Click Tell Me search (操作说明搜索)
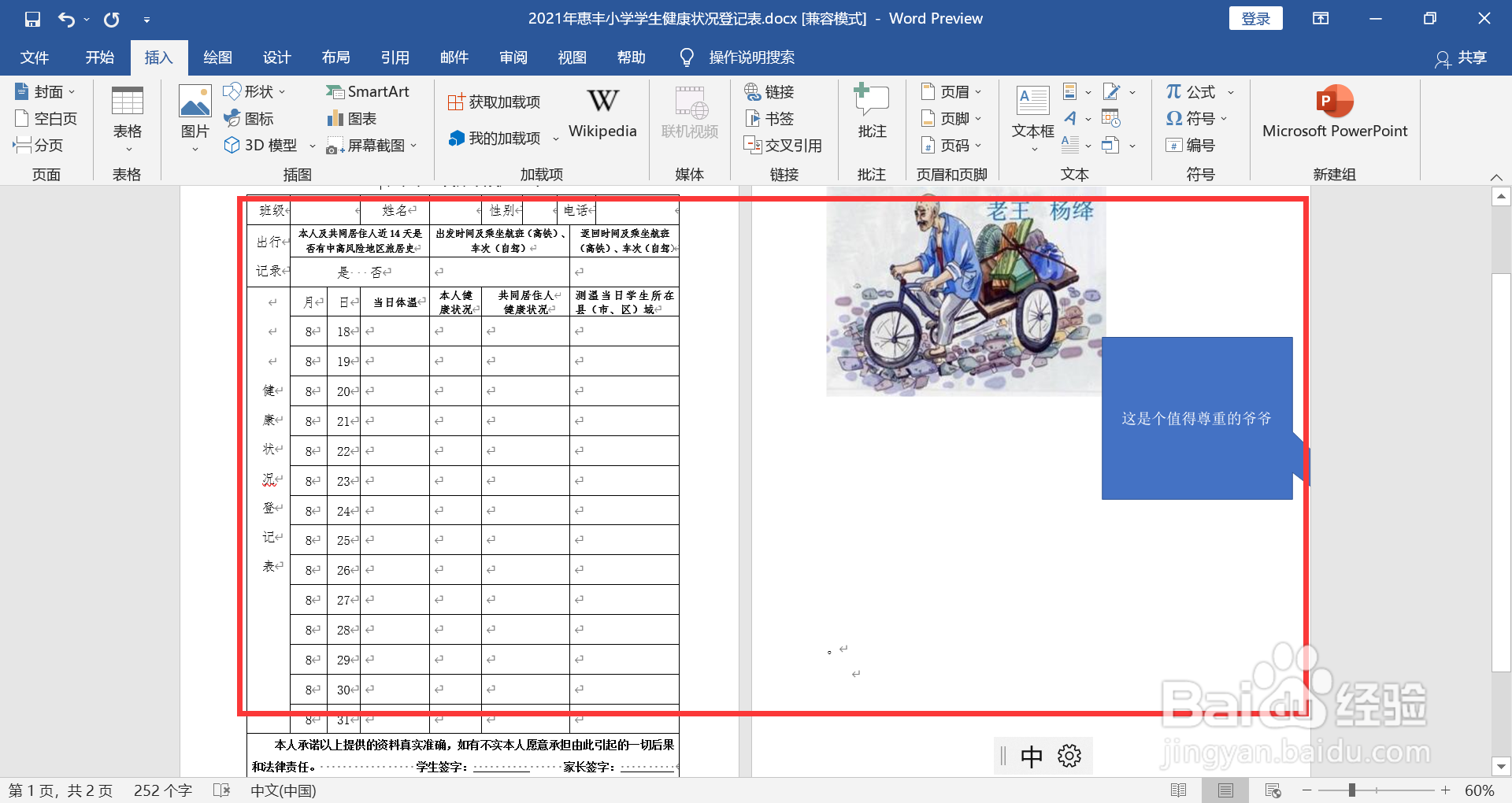Image resolution: width=1512 pixels, height=803 pixels. (737, 57)
